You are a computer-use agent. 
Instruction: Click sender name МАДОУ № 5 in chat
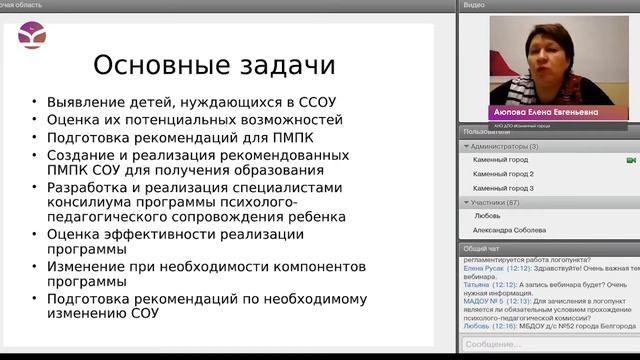click(483, 301)
